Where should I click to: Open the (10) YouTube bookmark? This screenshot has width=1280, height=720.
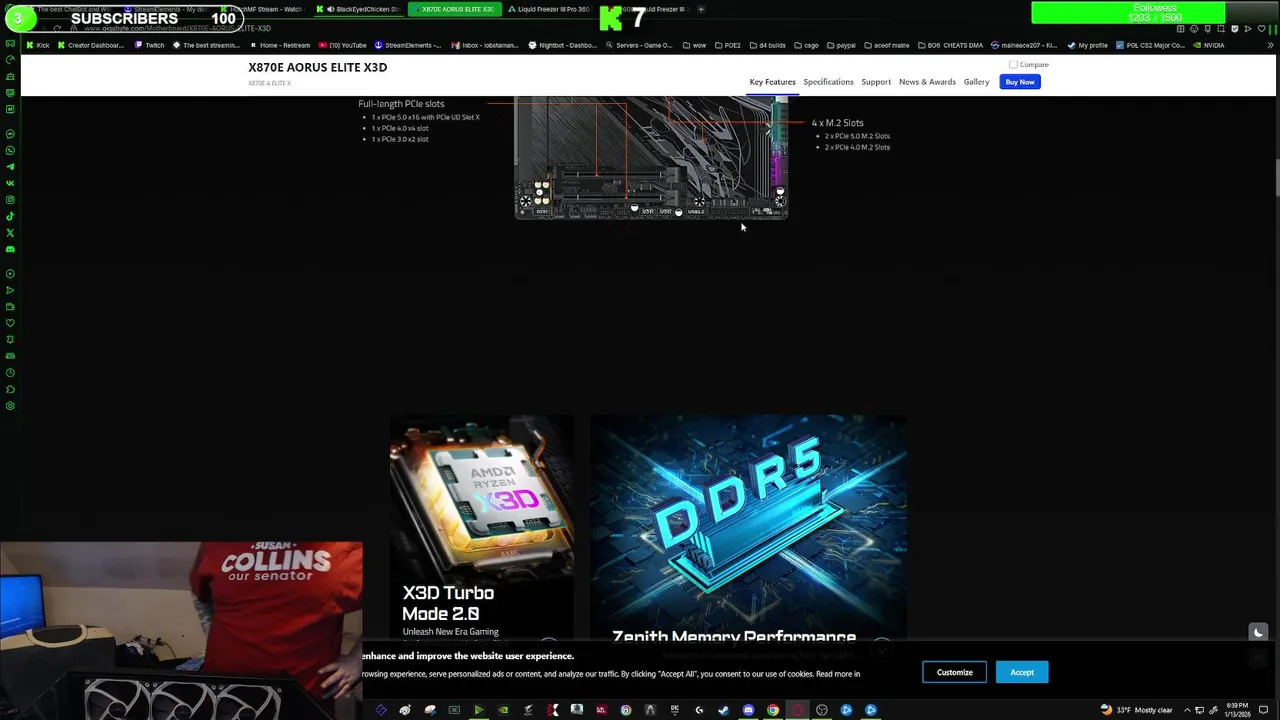tap(342, 45)
